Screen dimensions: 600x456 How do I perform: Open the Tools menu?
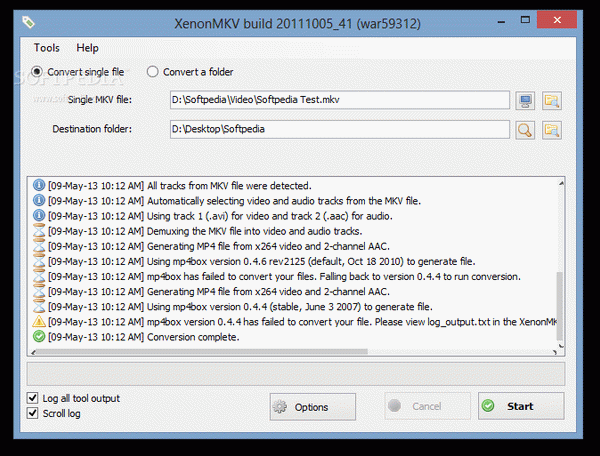(x=47, y=48)
